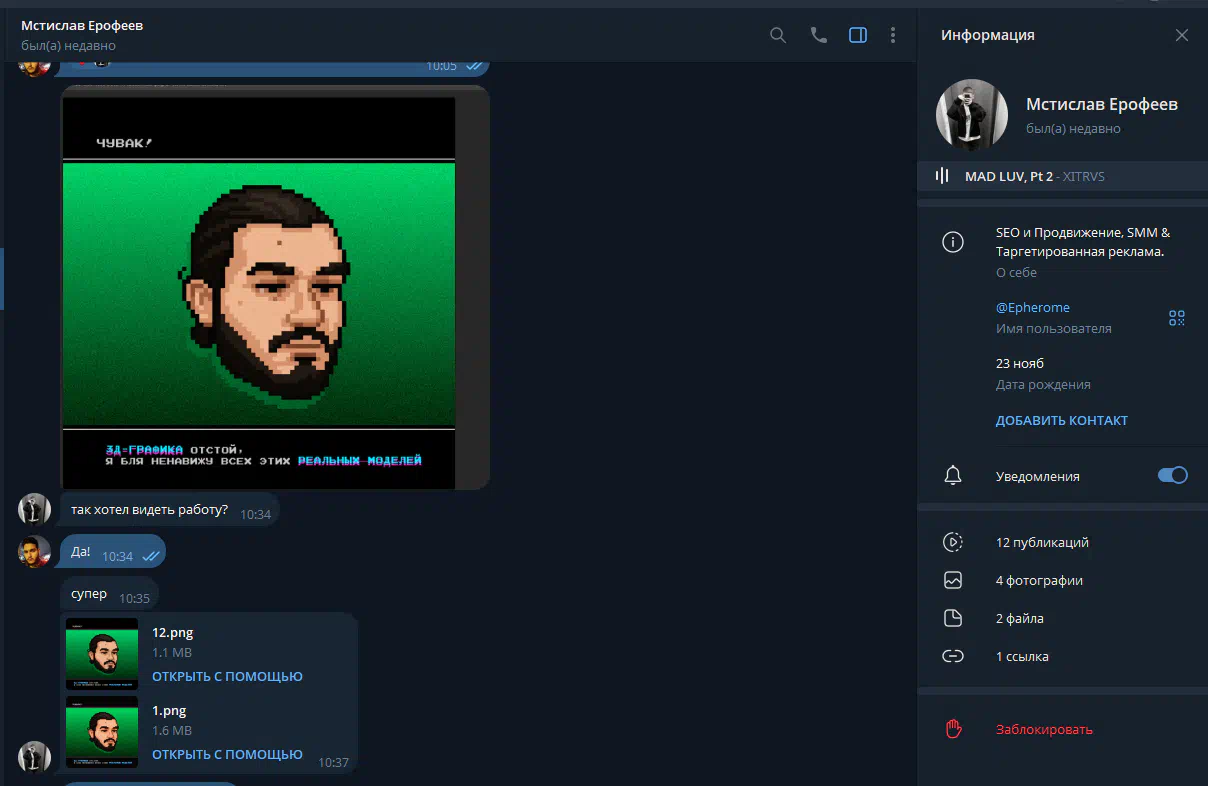Open search in chat
Screen dimensions: 1208x786
tap(778, 35)
